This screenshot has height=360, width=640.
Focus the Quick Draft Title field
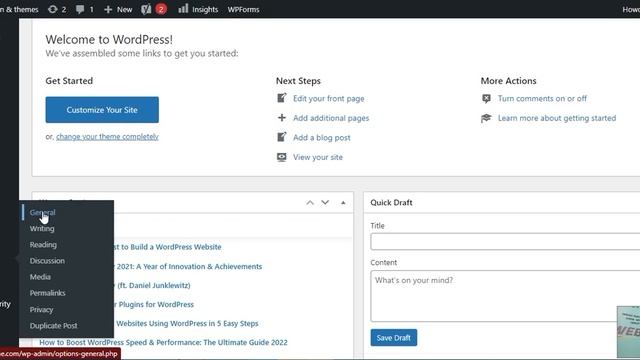[x=505, y=242]
